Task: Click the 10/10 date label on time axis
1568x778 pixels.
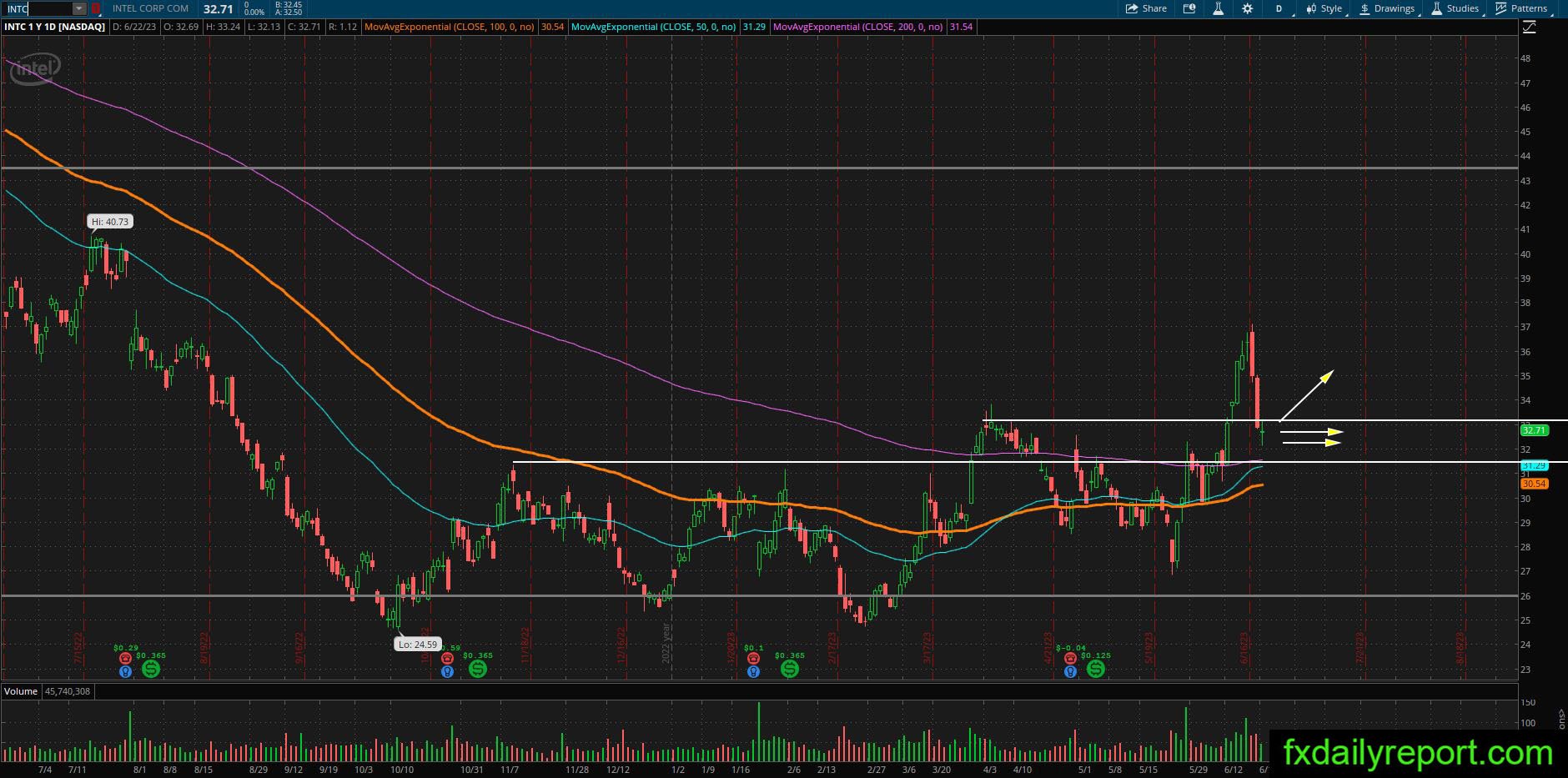Action: click(x=402, y=770)
